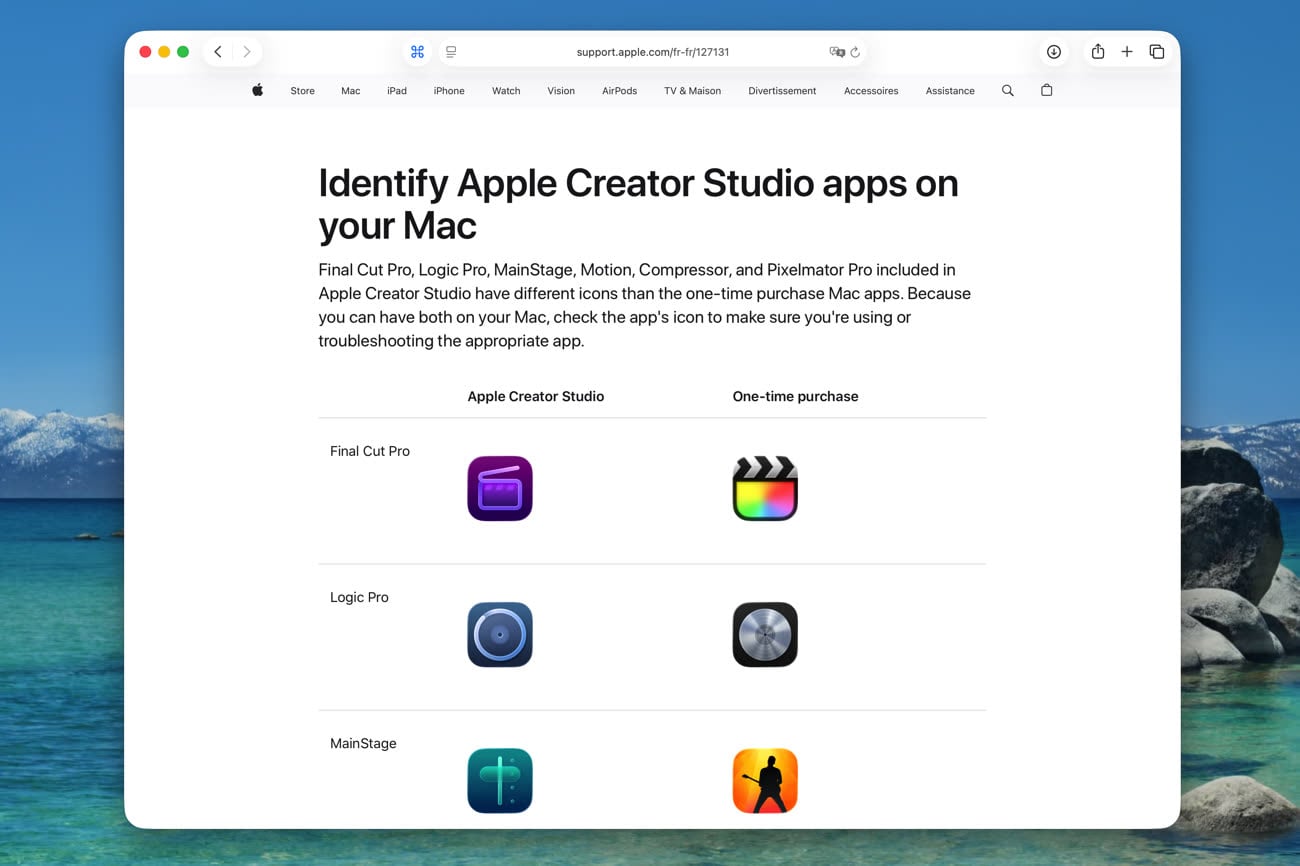Click the Final Cut Pro Creator Studio icon
This screenshot has height=866, width=1300.
(500, 489)
